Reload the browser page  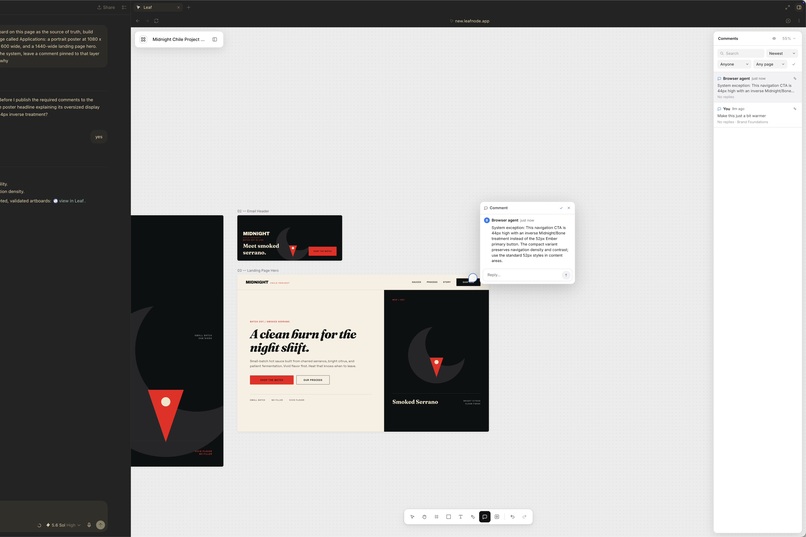point(156,21)
